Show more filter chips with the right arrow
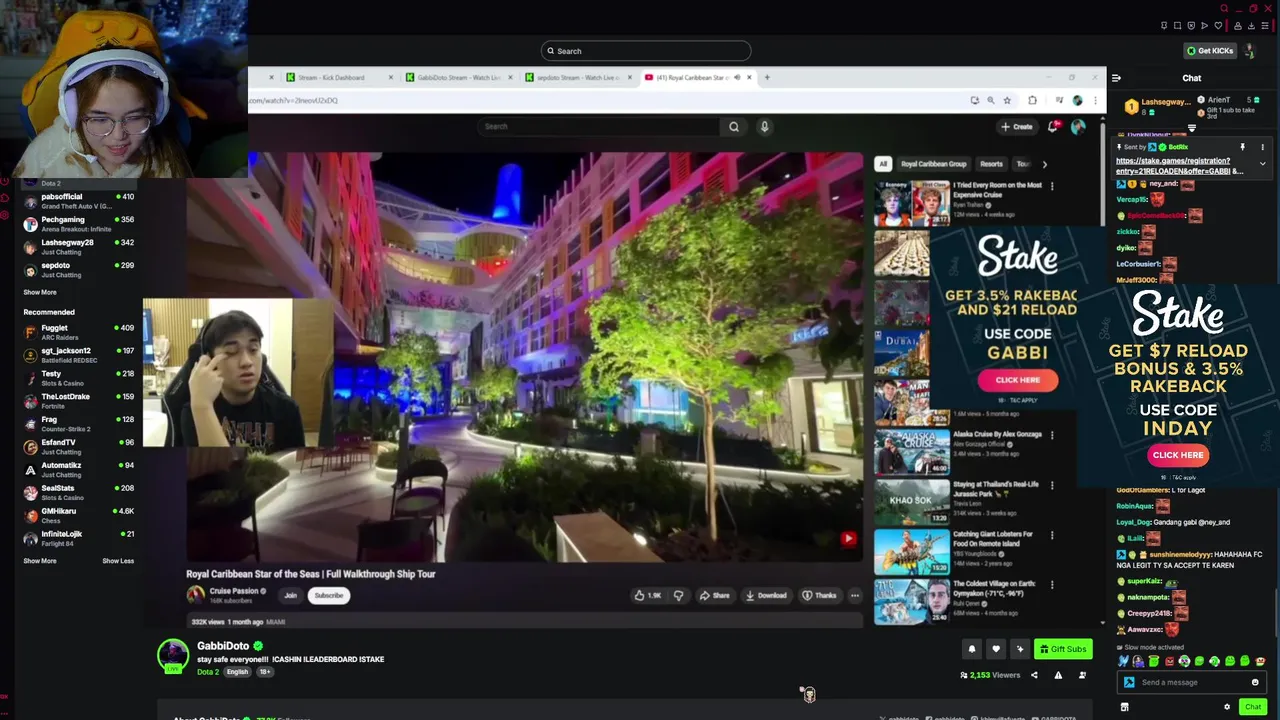 point(1044,164)
